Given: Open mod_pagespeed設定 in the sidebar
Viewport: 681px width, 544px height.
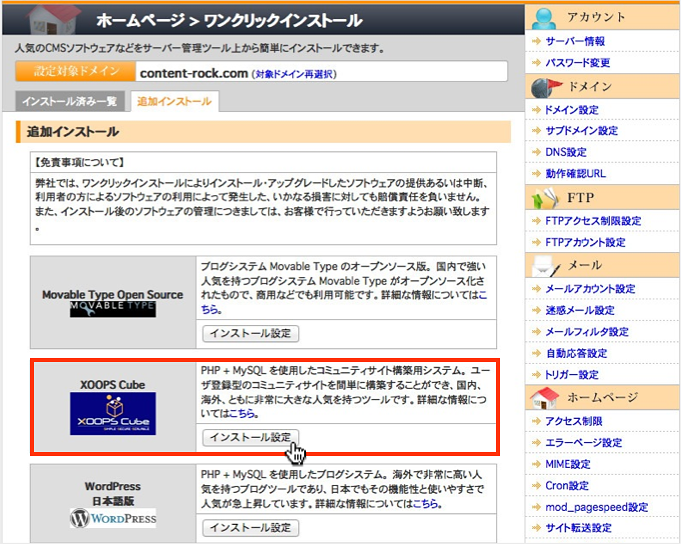Looking at the screenshot, I should pos(597,507).
